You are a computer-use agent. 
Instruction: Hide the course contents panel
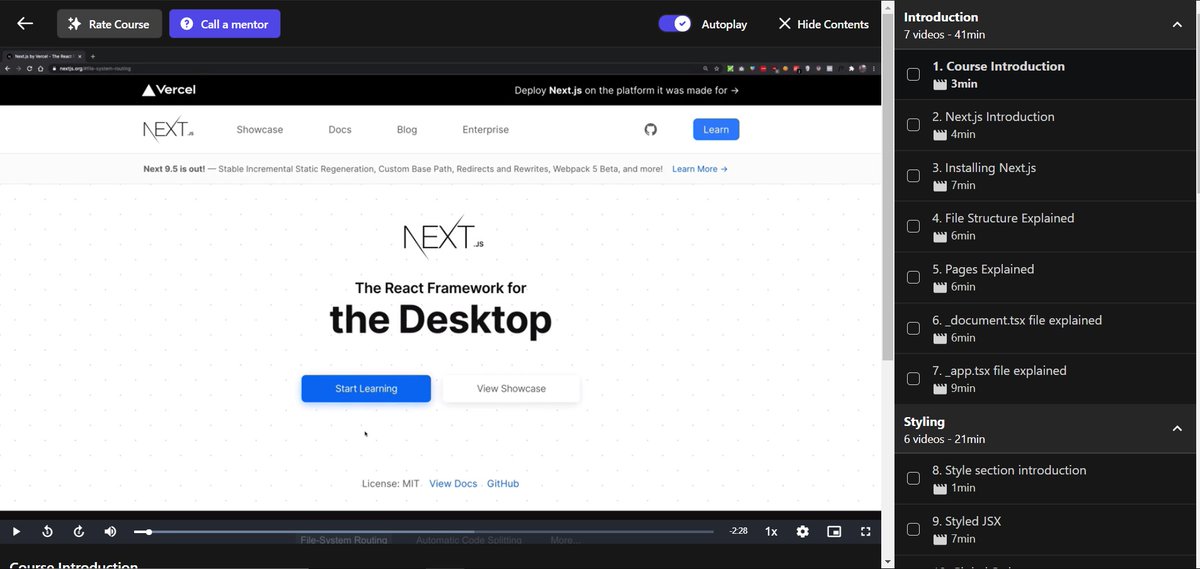823,24
